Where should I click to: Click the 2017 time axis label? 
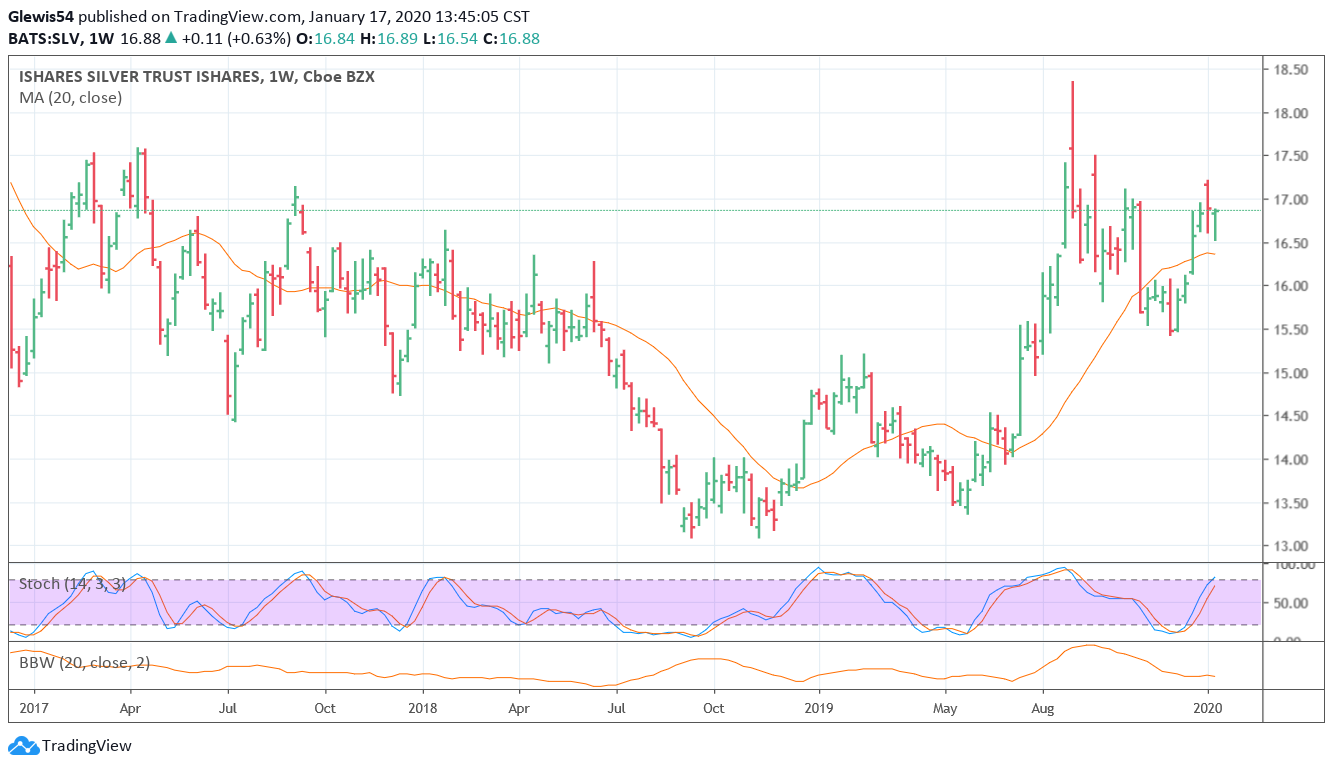pyautogui.click(x=34, y=709)
